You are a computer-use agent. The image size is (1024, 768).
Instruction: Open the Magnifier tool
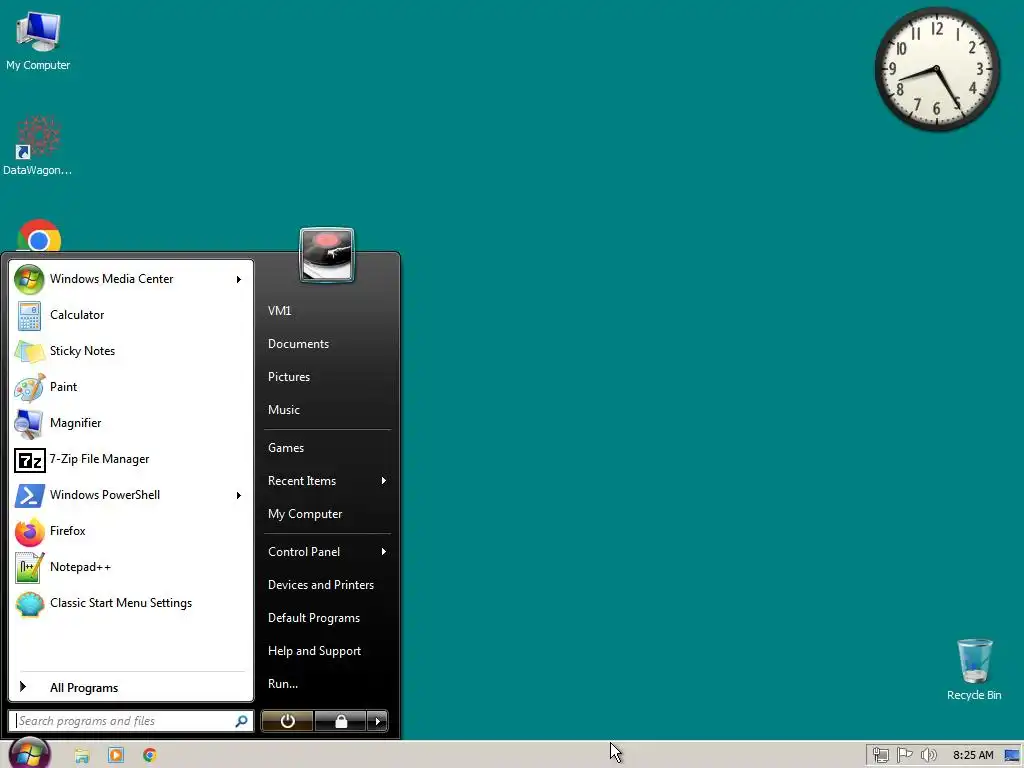coord(131,423)
